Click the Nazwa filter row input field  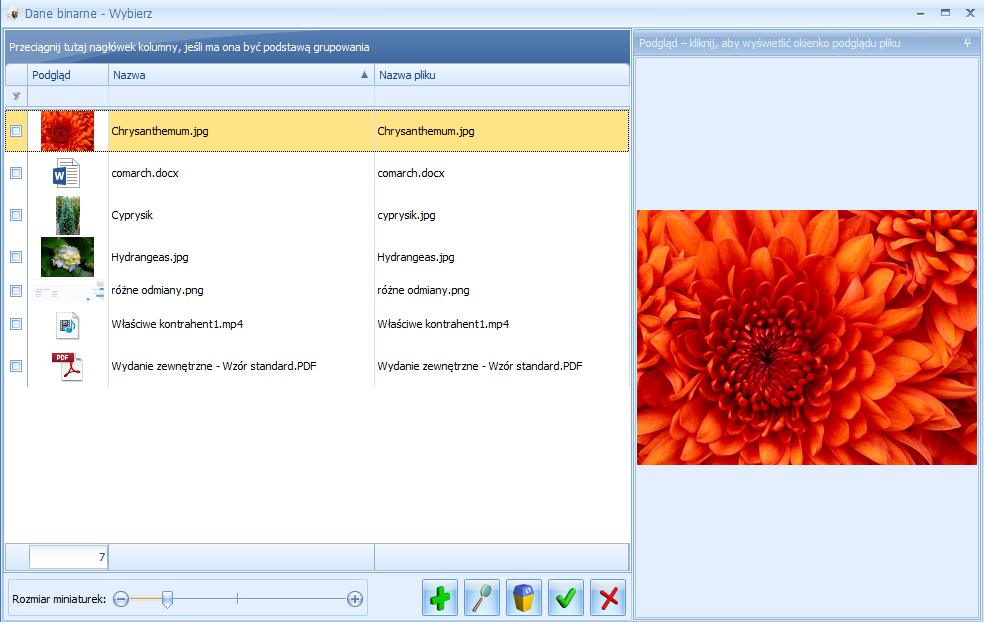tap(241, 96)
